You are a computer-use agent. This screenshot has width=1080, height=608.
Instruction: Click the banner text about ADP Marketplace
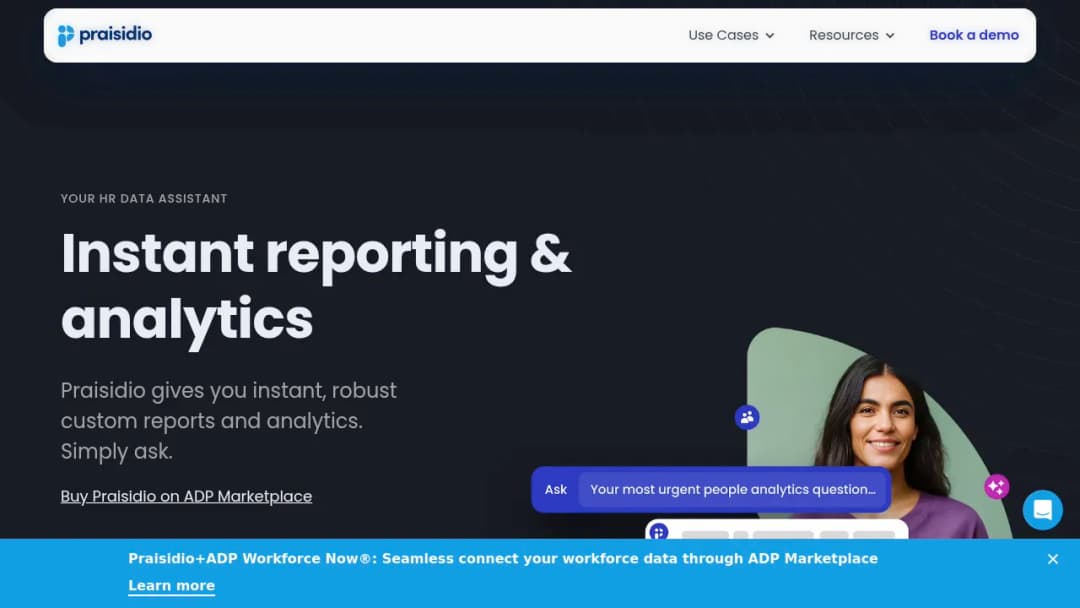click(503, 558)
